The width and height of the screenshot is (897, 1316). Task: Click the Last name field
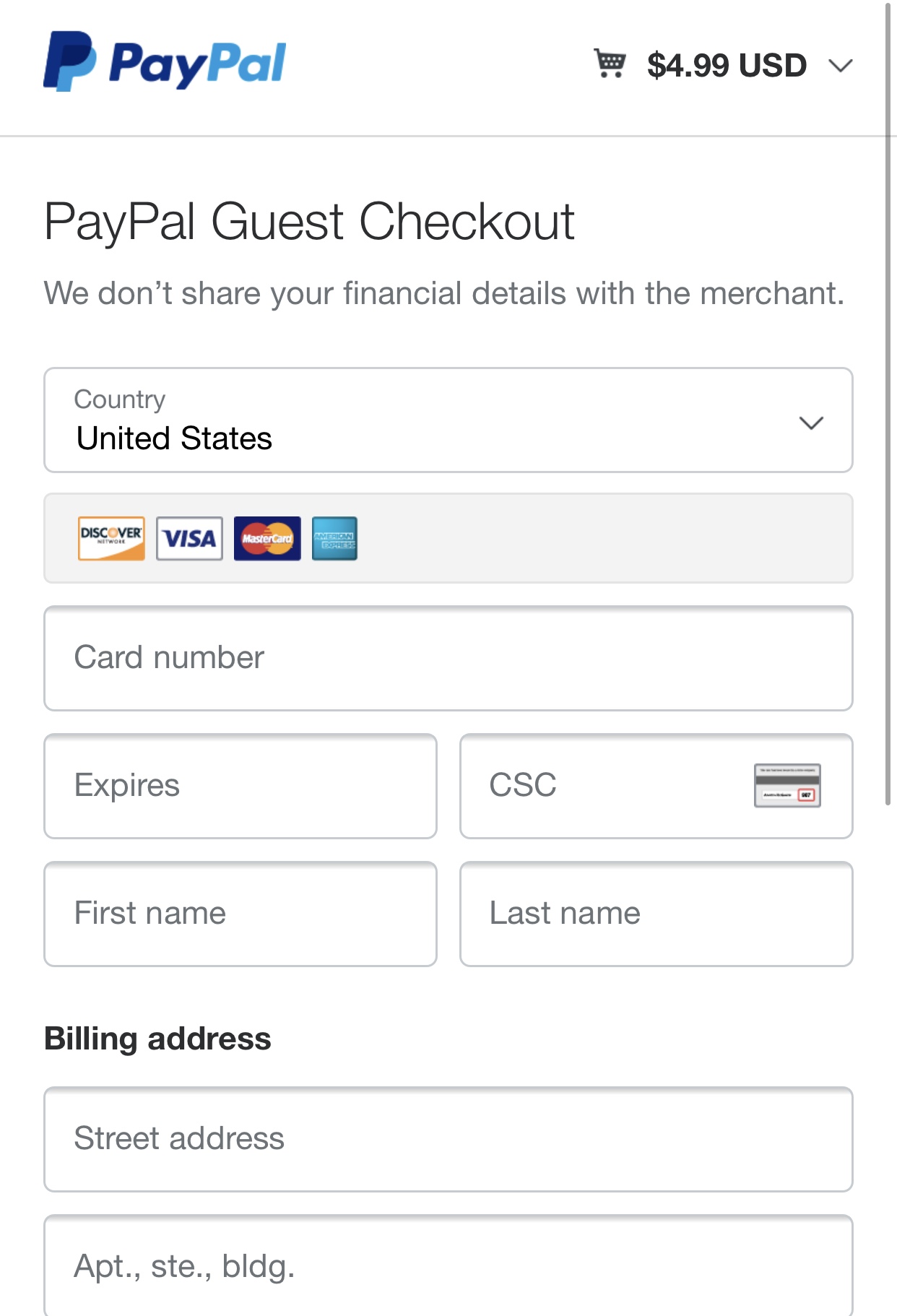click(656, 914)
